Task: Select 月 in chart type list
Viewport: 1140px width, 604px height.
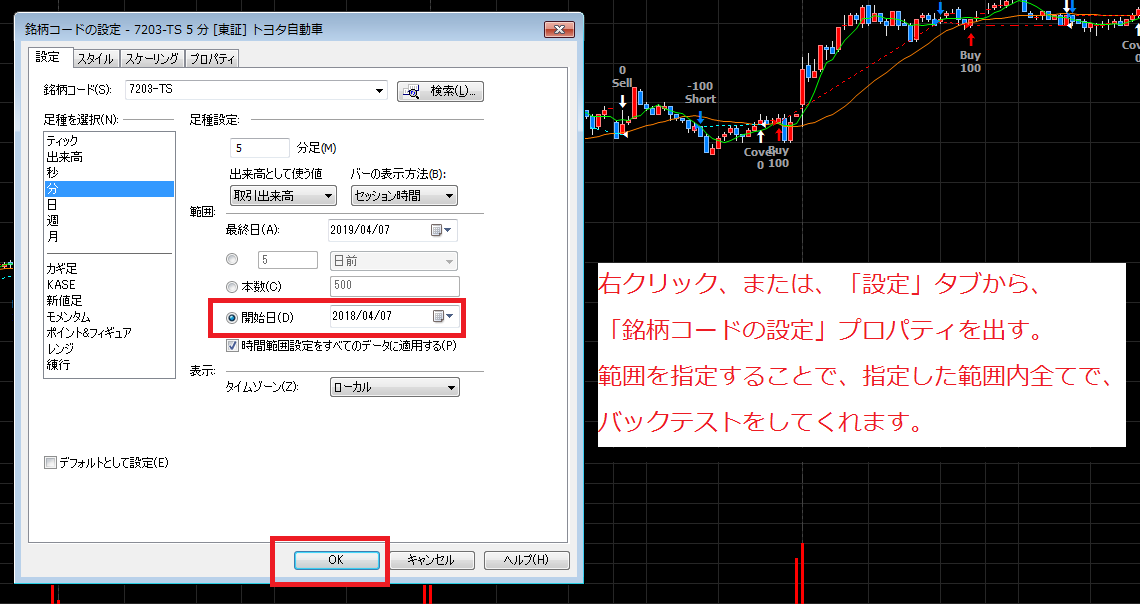Action: click(x=109, y=237)
